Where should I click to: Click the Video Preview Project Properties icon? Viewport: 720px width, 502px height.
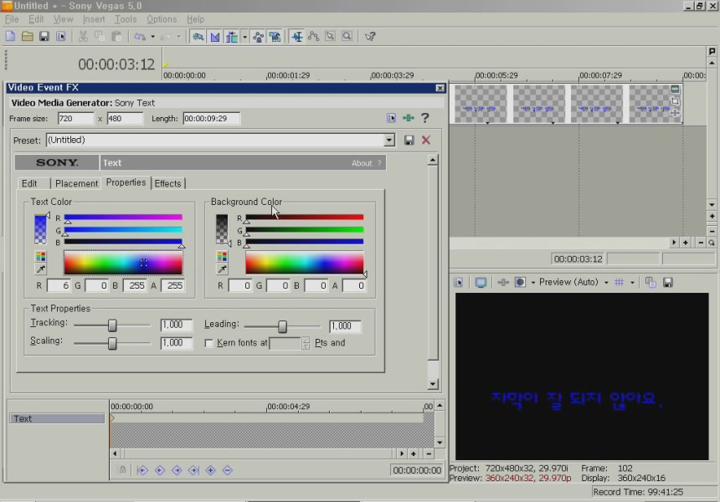coord(458,282)
